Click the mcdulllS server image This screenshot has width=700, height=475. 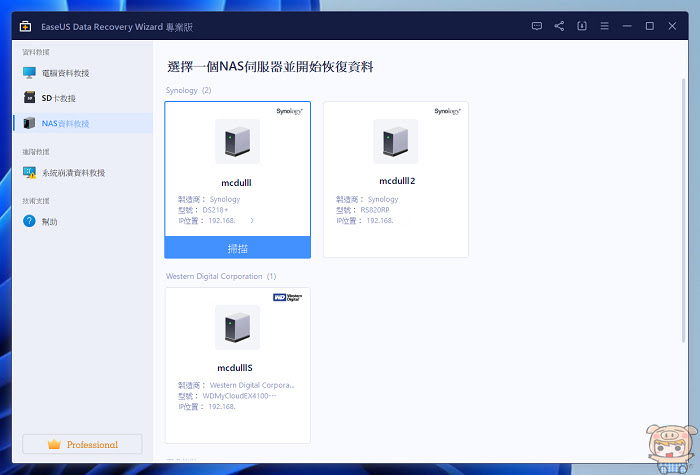(x=238, y=327)
